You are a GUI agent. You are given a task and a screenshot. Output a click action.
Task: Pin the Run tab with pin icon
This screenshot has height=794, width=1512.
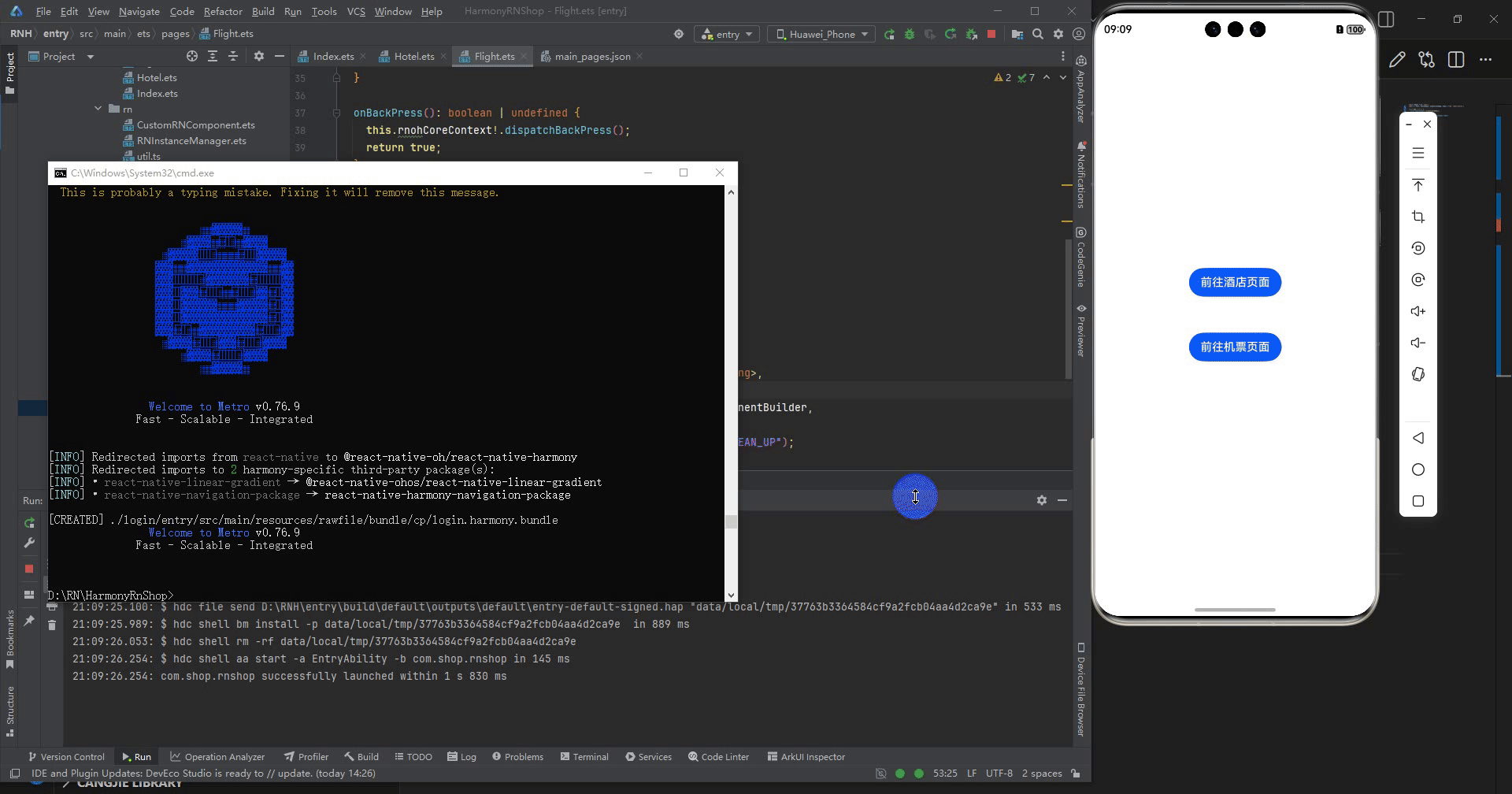coord(29,621)
